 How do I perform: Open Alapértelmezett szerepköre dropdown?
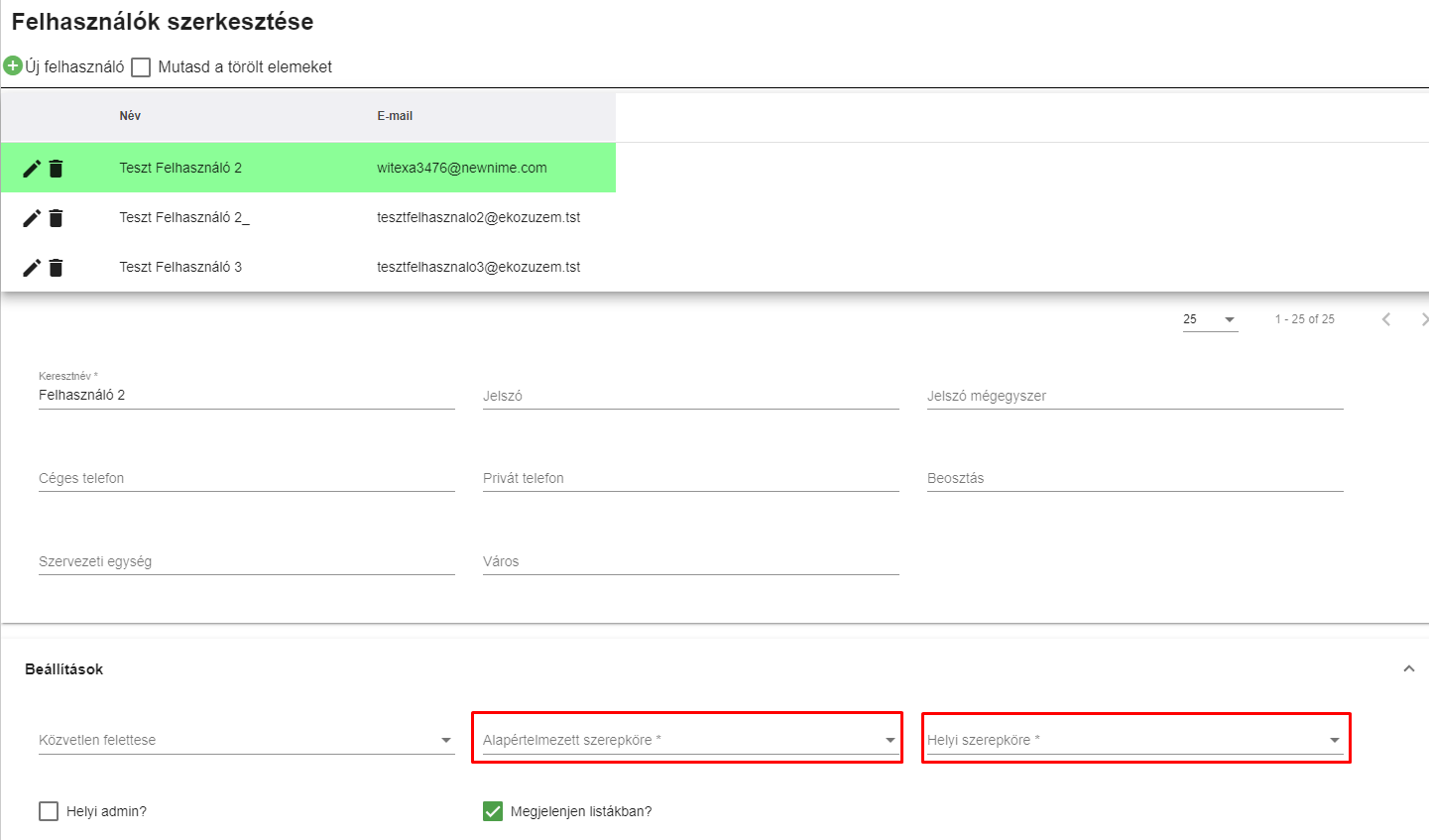[x=689, y=740]
